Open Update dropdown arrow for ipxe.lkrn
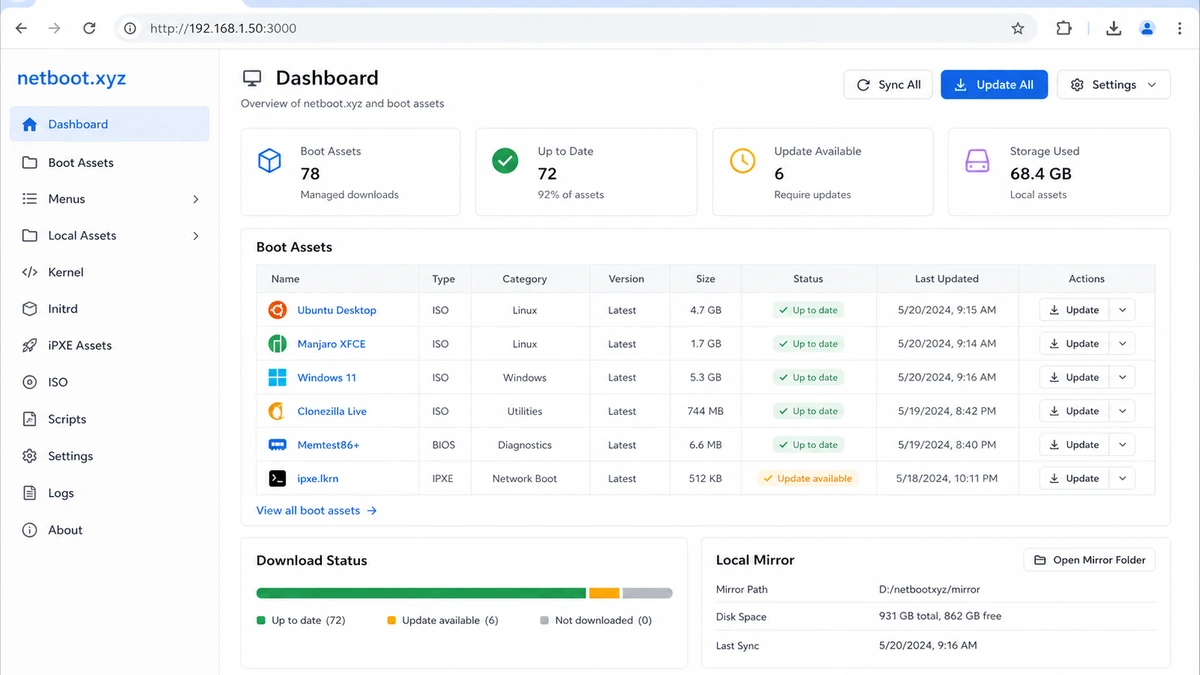The image size is (1200, 675). coord(1122,479)
